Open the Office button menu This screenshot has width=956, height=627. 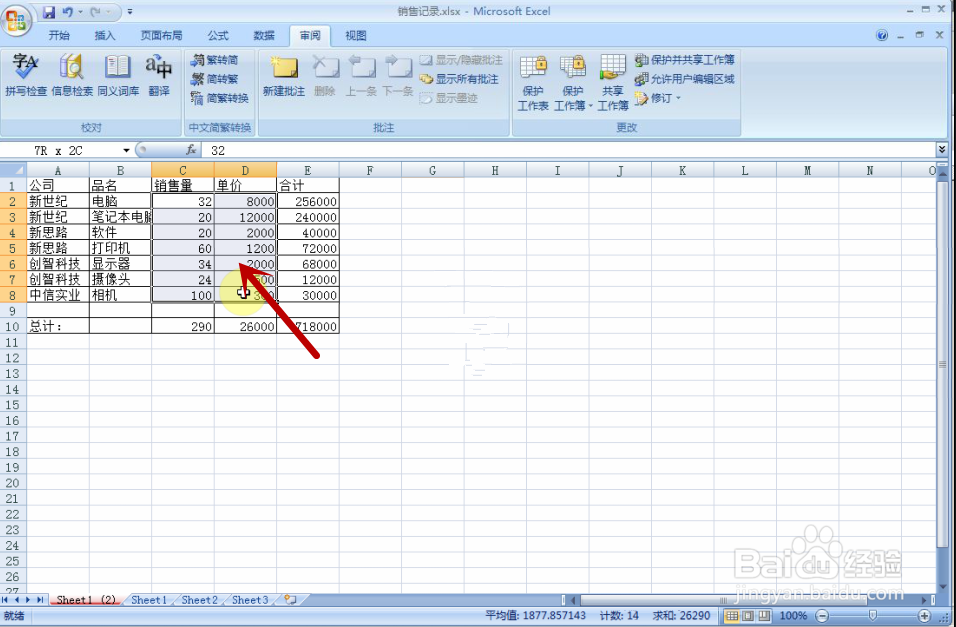tap(16, 20)
